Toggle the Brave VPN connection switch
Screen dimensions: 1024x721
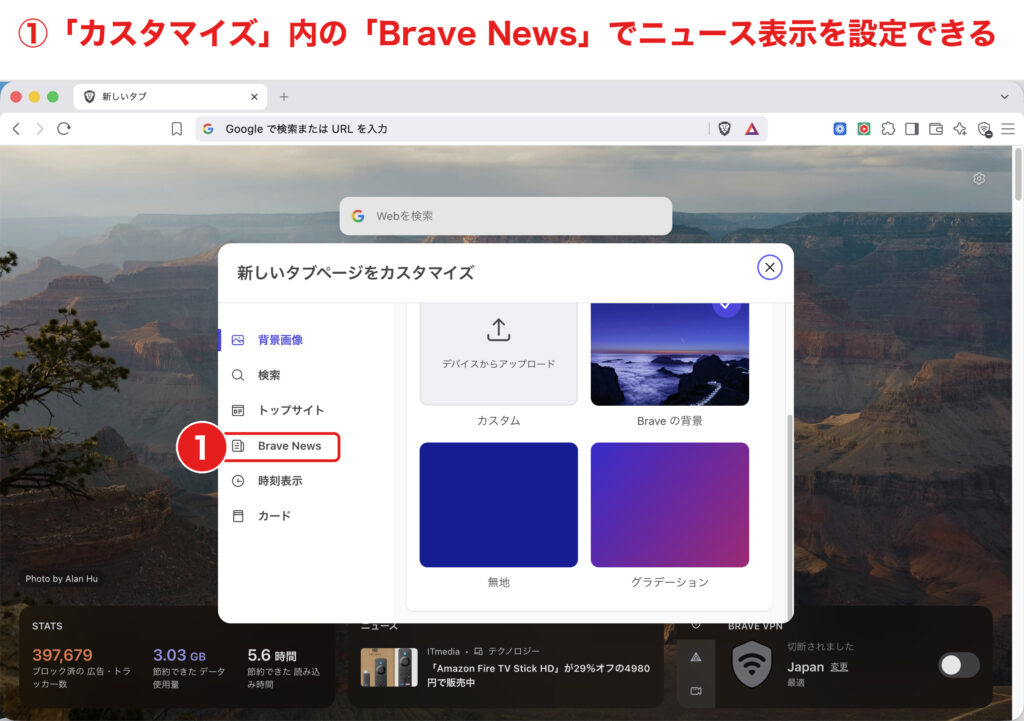pos(958,665)
